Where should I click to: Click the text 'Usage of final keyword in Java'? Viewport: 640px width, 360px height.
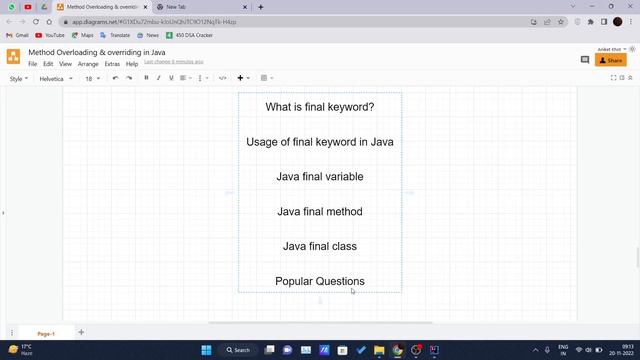(x=320, y=142)
